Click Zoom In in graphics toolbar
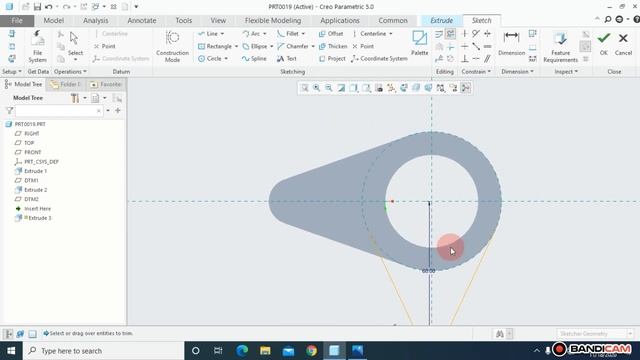 pyautogui.click(x=317, y=88)
